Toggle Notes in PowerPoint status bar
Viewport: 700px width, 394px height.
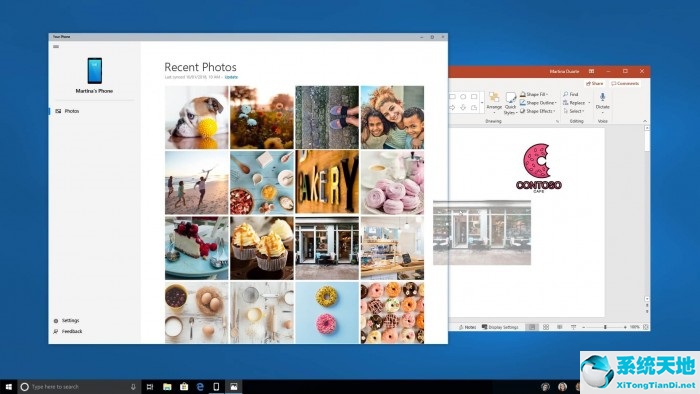tap(467, 327)
